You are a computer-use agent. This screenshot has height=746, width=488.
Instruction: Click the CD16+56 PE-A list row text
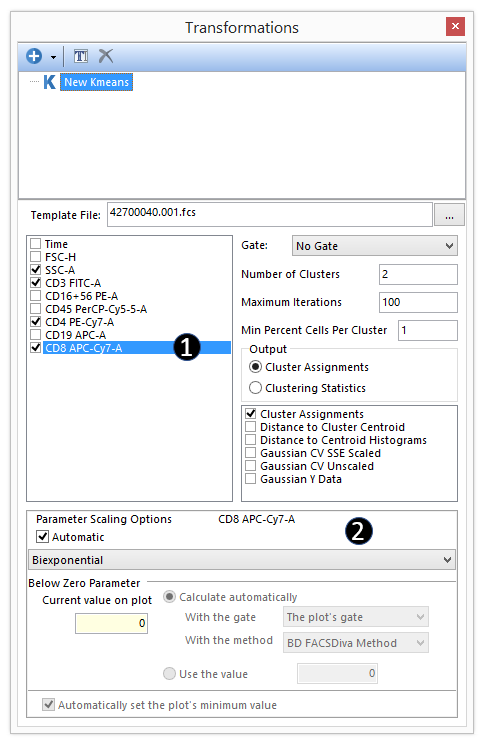click(81, 296)
